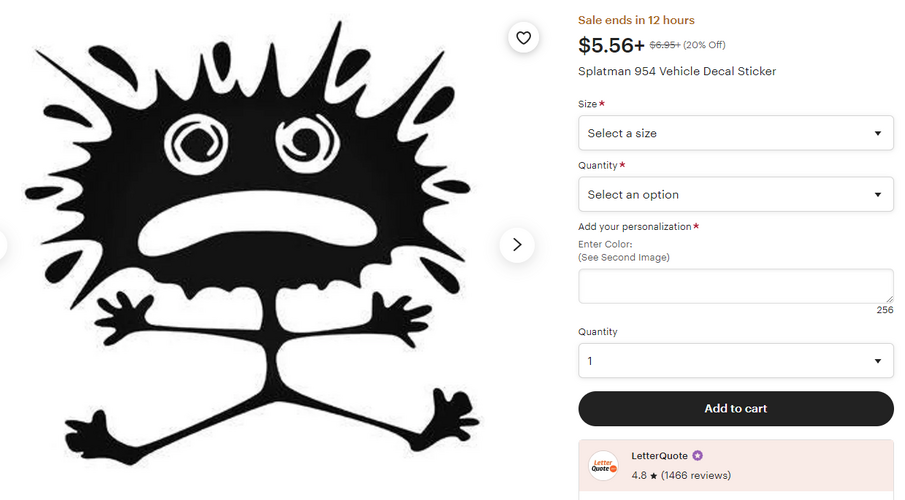This screenshot has height=500, width=905.
Task: Click the See Second Image hint text
Action: coord(624,257)
